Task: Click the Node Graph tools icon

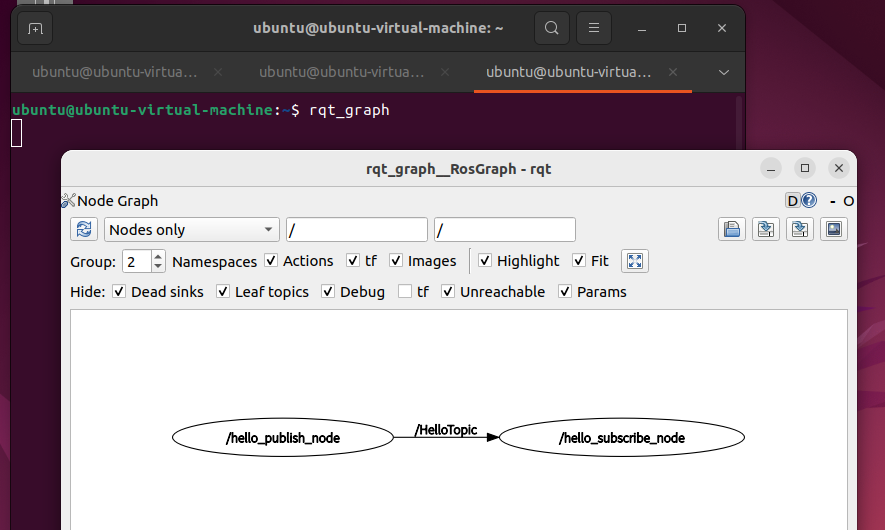Action: (x=68, y=200)
